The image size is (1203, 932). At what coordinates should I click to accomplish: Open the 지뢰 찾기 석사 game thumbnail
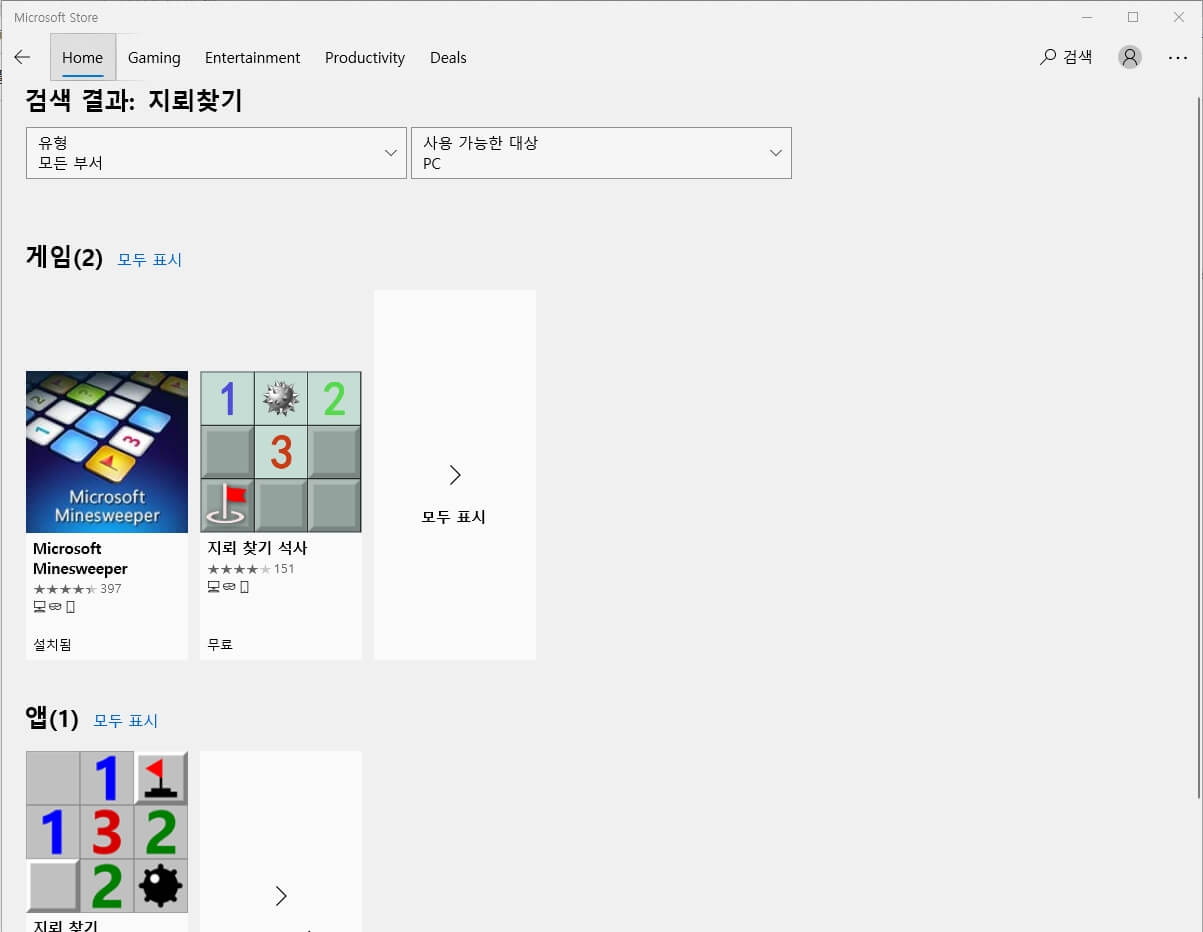tap(281, 452)
